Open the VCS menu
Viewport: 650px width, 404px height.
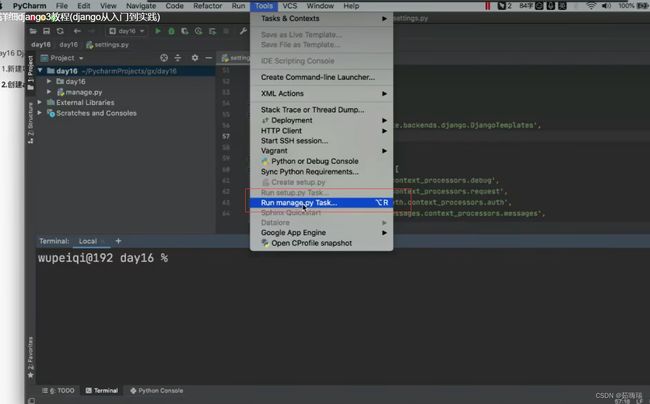(x=290, y=6)
